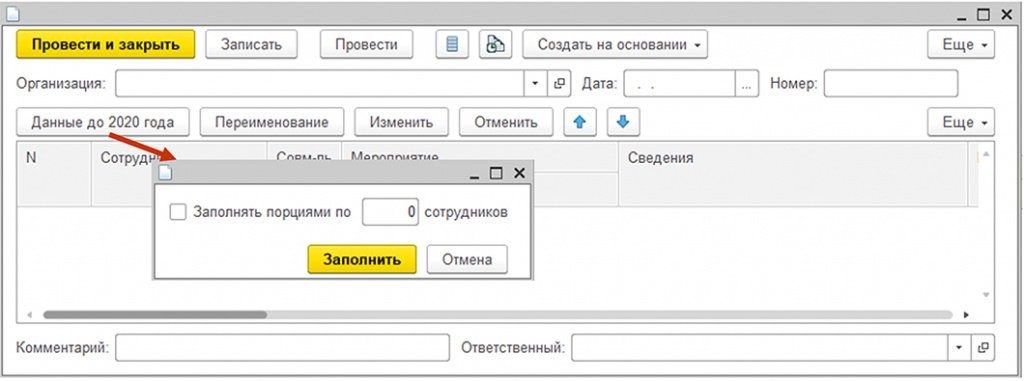The width and height of the screenshot is (1024, 381).
Task: Open the document movements report icon
Action: tap(452, 44)
